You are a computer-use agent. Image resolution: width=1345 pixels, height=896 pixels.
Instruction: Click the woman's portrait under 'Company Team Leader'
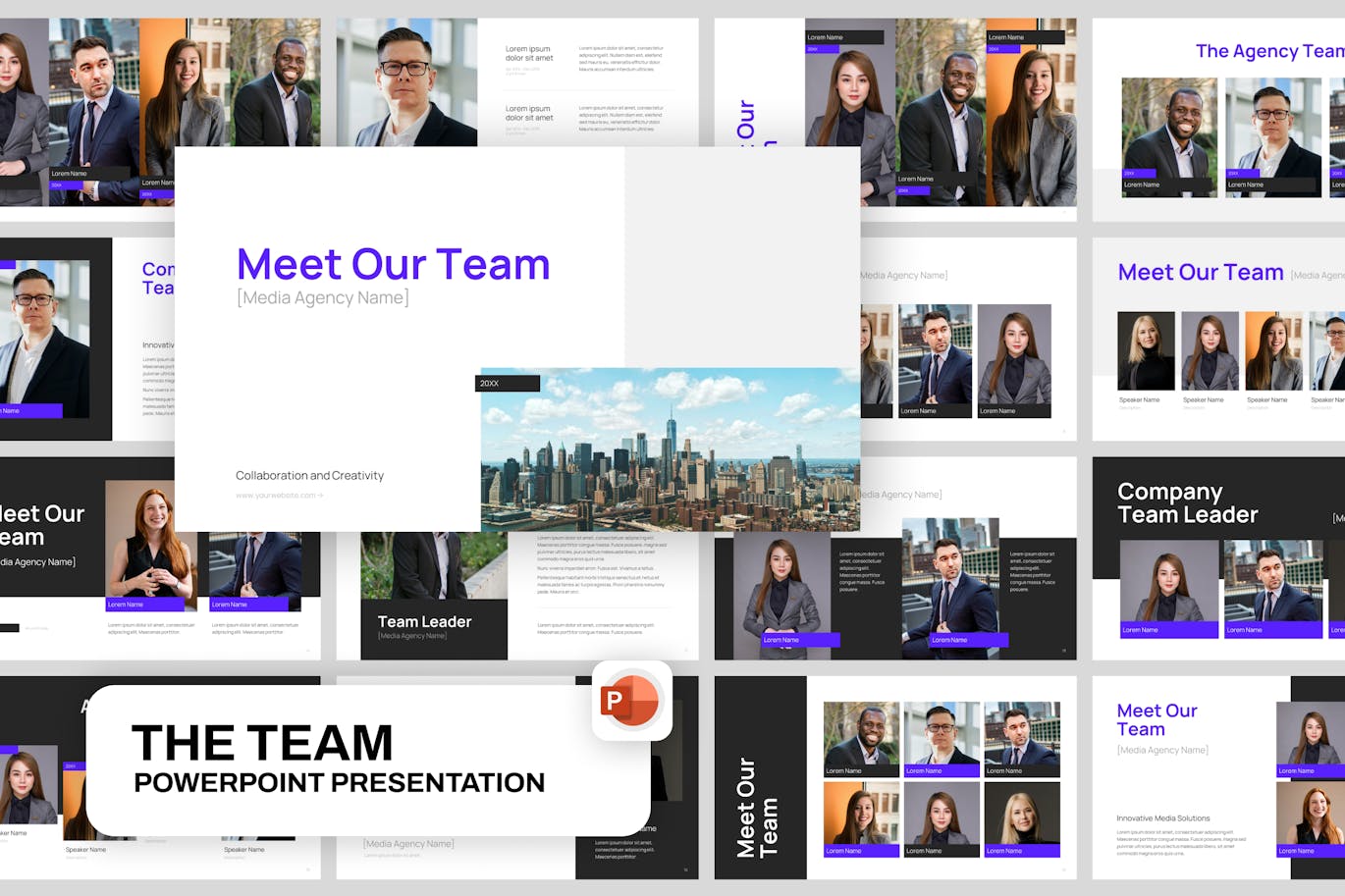click(1168, 589)
